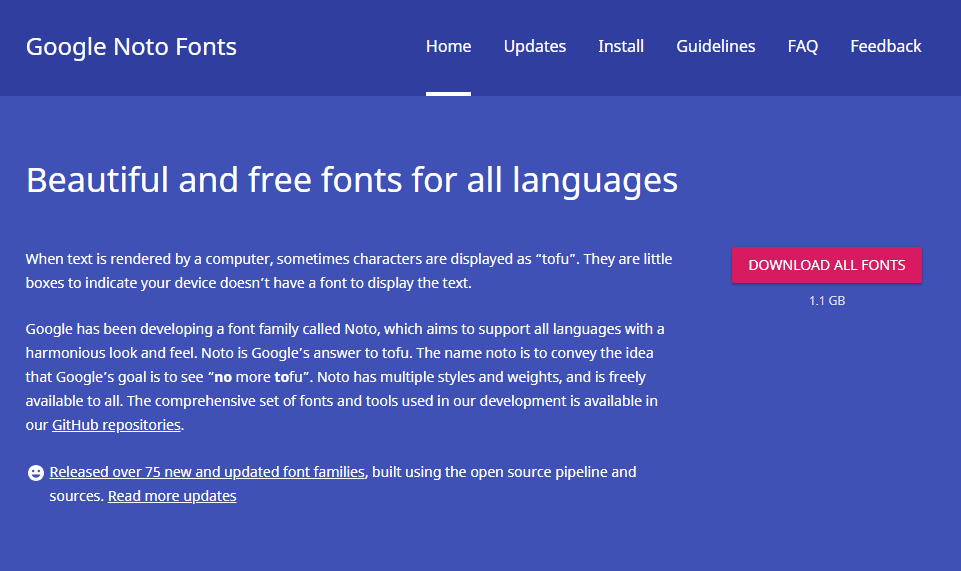Click the Download All Fonts button
Screen dimensions: 961x571
coord(826,265)
